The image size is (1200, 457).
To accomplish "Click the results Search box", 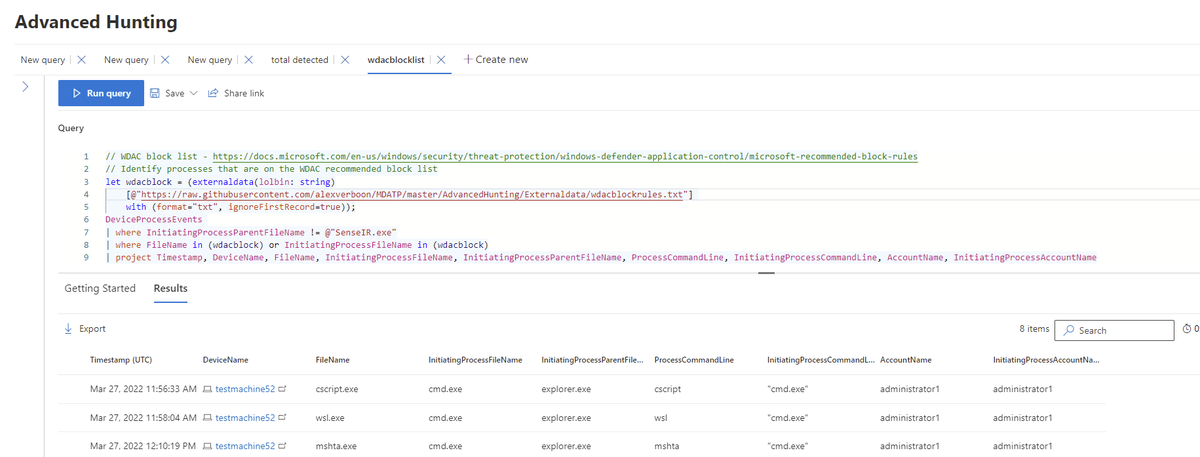I will [x=1115, y=330].
